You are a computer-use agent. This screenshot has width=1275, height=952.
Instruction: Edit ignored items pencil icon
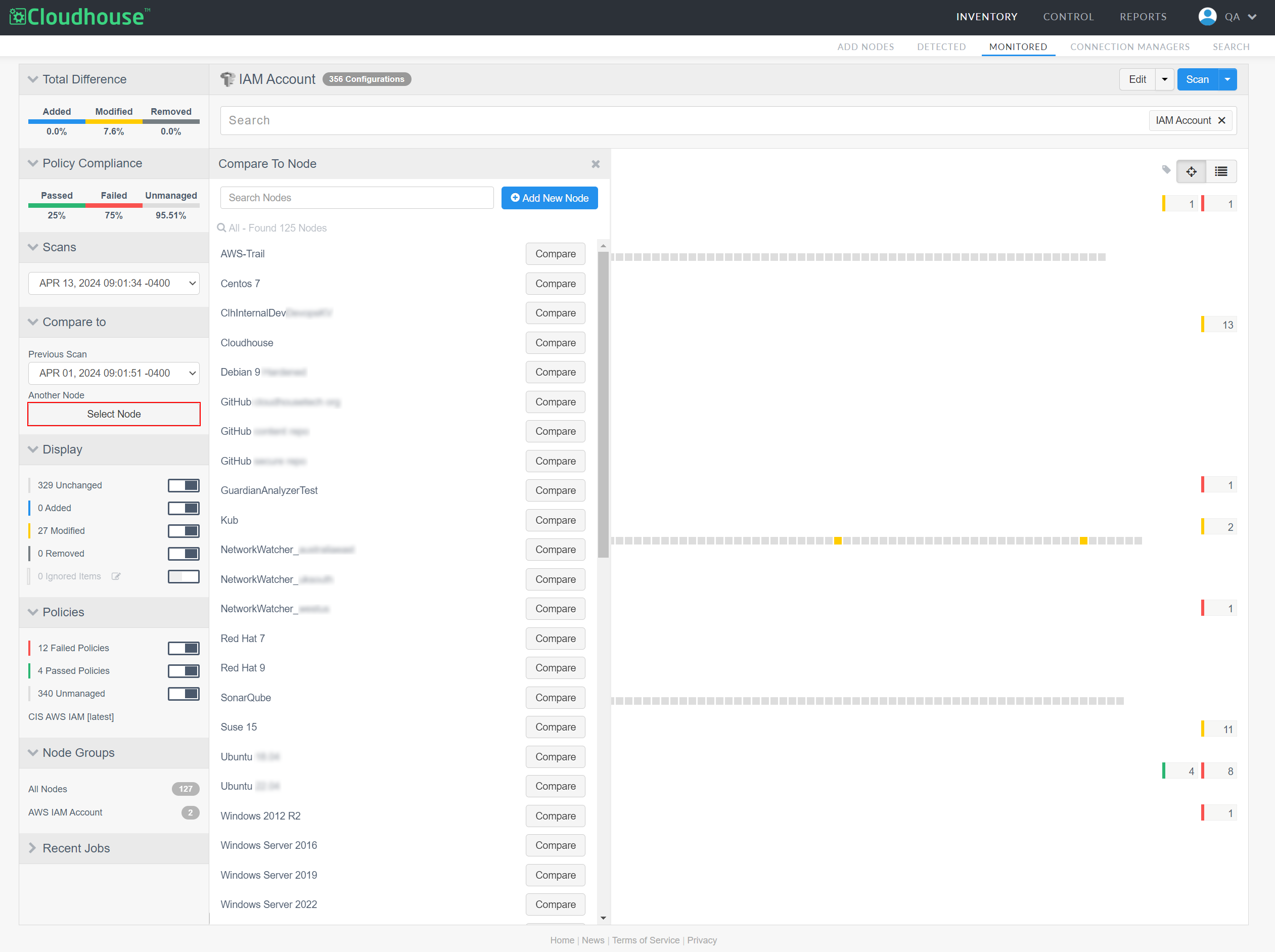[x=116, y=576]
